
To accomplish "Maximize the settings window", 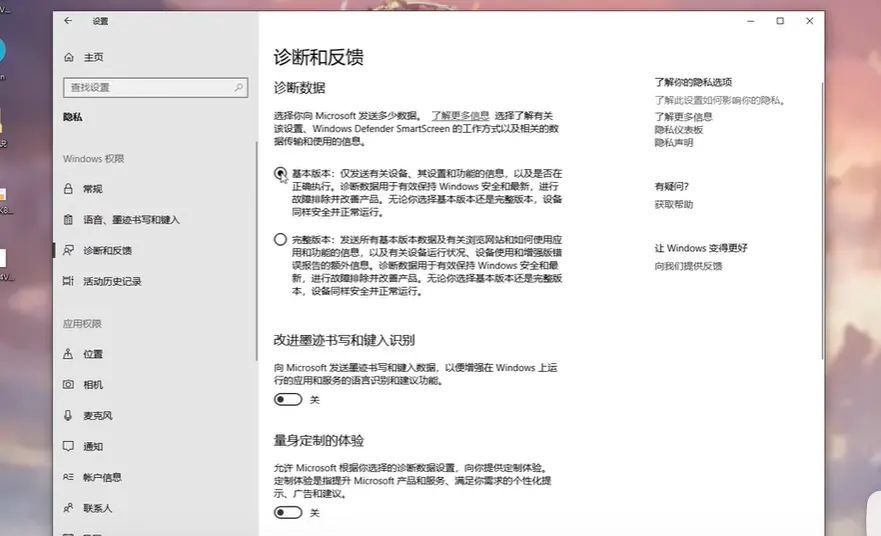I will pyautogui.click(x=780, y=21).
